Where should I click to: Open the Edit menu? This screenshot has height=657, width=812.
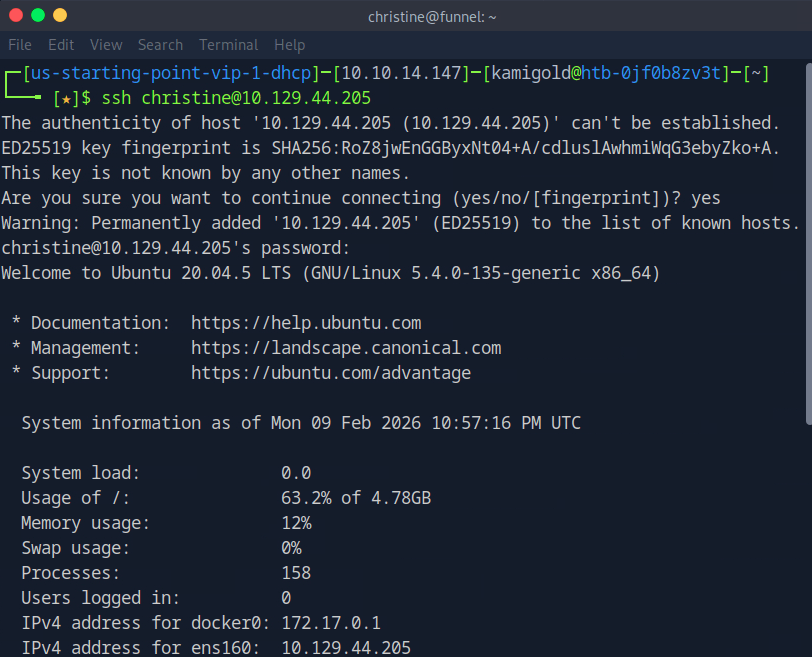[61, 45]
